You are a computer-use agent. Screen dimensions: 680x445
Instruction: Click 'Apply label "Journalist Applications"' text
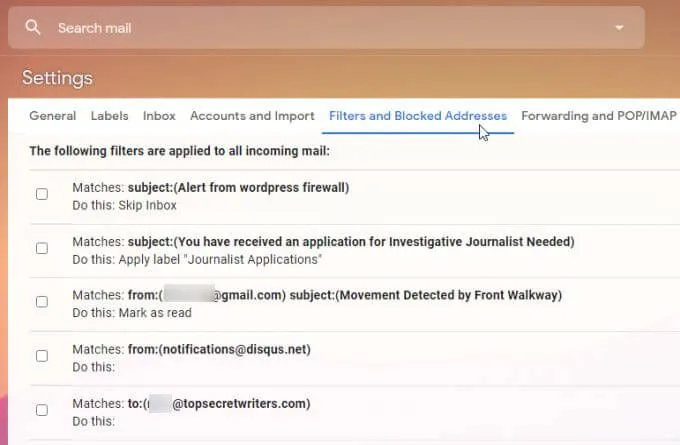pos(220,259)
